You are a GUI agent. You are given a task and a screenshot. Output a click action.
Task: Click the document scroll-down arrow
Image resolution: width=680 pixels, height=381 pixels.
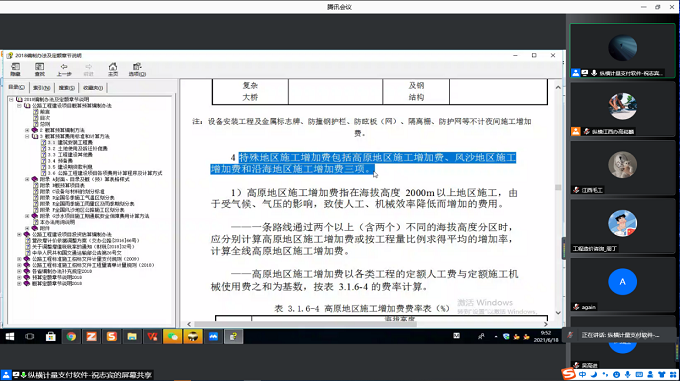tap(558, 313)
